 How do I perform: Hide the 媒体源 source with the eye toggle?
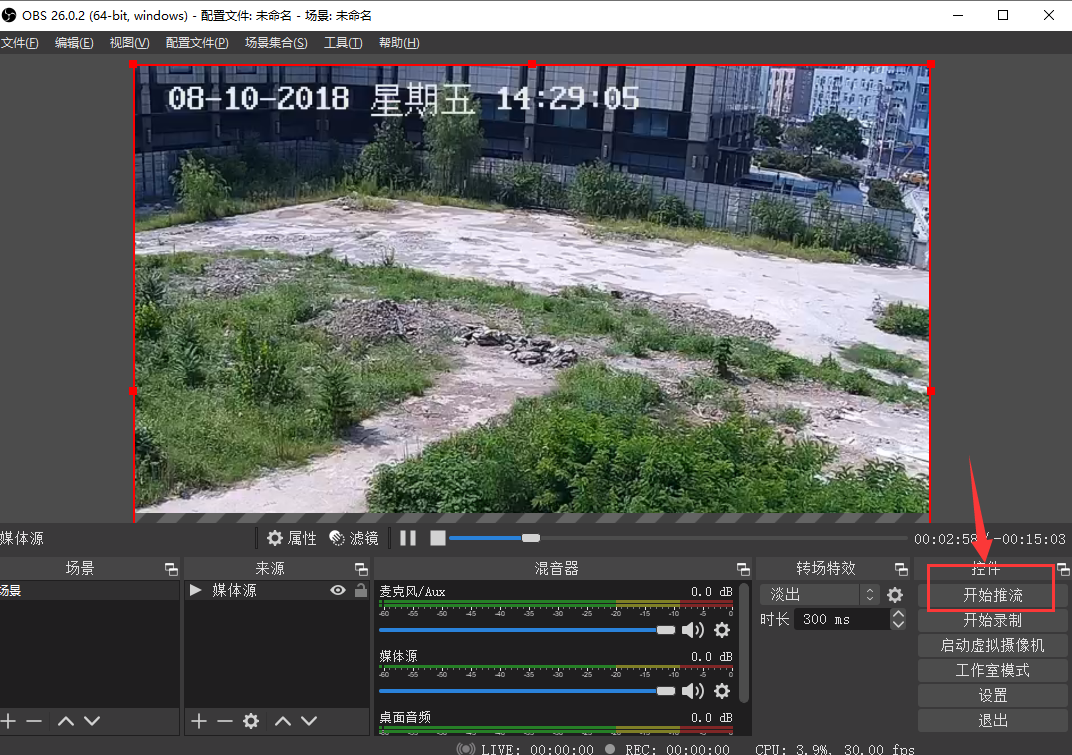(x=338, y=590)
